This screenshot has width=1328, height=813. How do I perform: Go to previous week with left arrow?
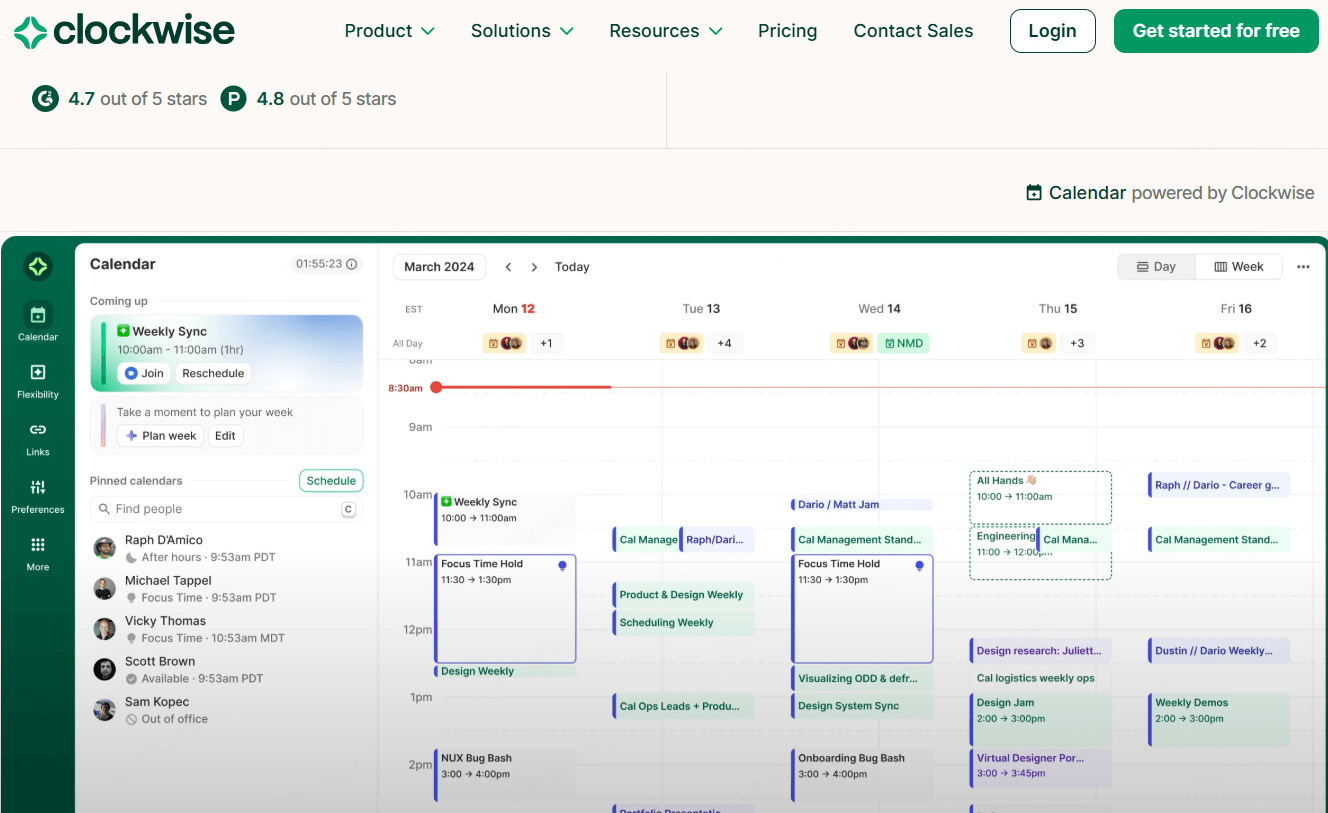tap(508, 267)
